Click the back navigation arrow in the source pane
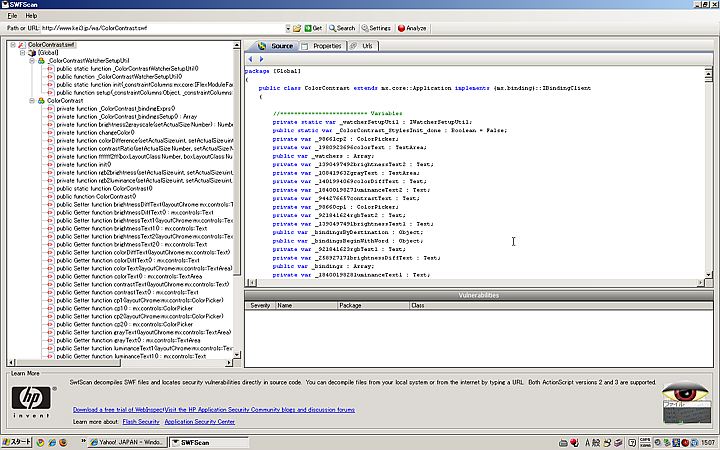 [x=250, y=59]
